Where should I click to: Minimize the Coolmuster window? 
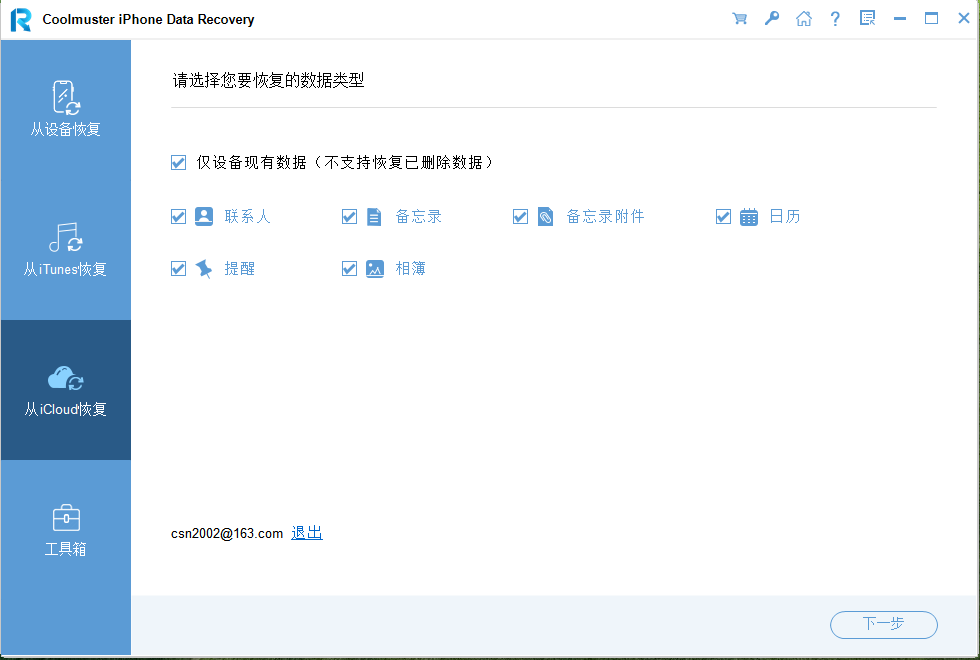tap(900, 19)
